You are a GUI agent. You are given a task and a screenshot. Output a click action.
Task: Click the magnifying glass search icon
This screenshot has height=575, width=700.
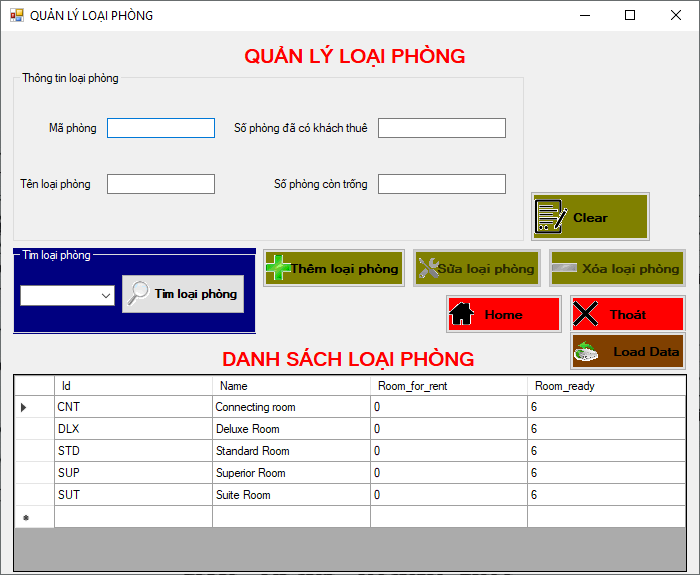click(x=138, y=293)
